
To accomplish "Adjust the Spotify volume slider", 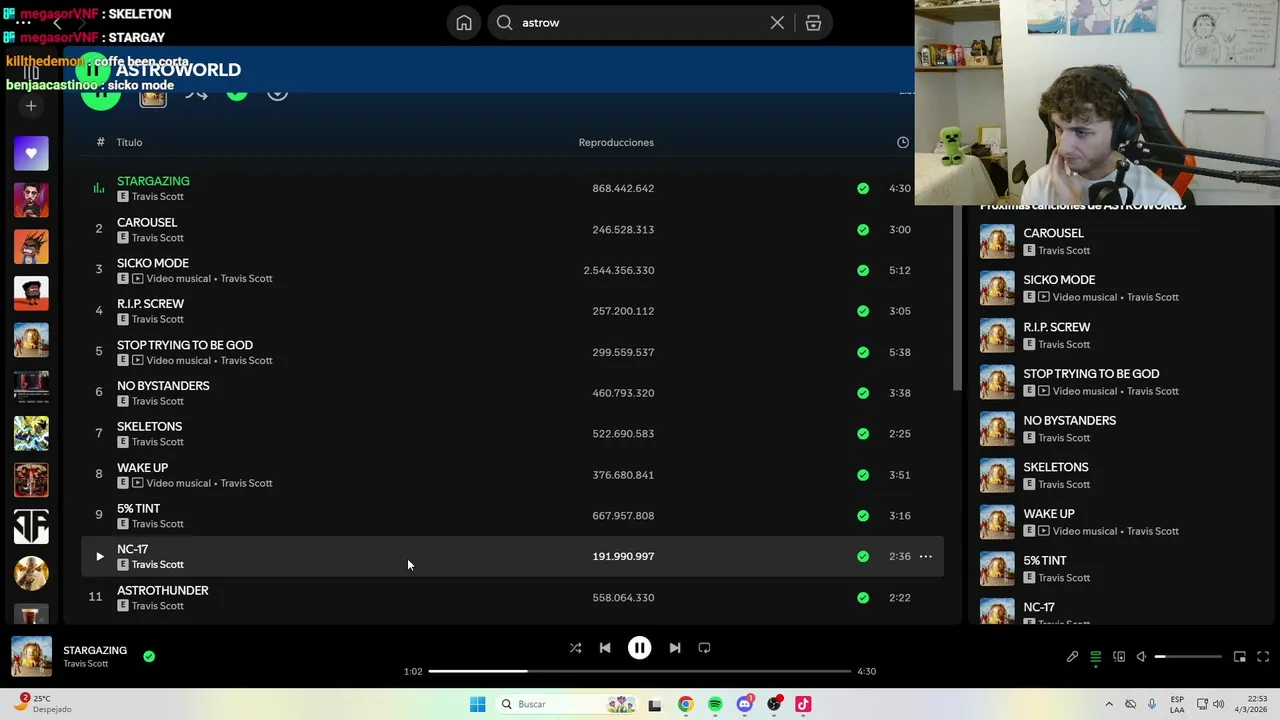I will tap(1188, 657).
